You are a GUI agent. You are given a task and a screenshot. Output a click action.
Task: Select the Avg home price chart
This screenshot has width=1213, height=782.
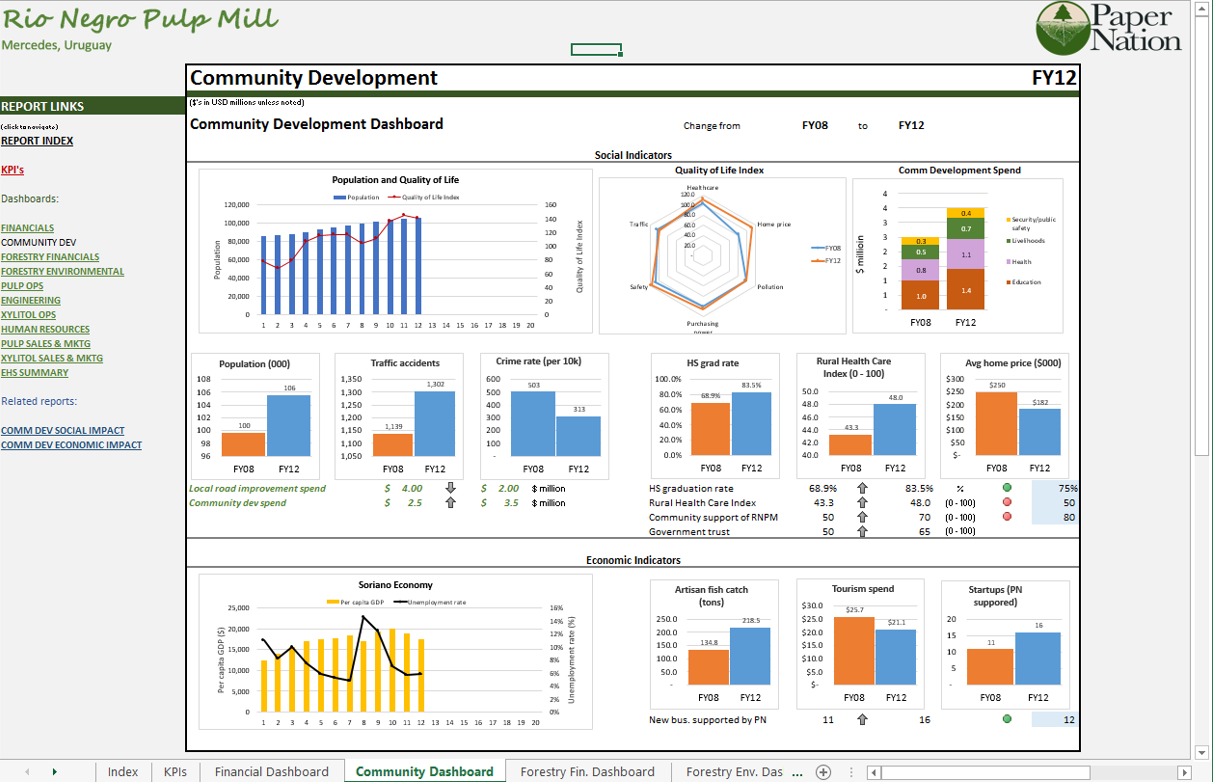[x=1005, y=416]
